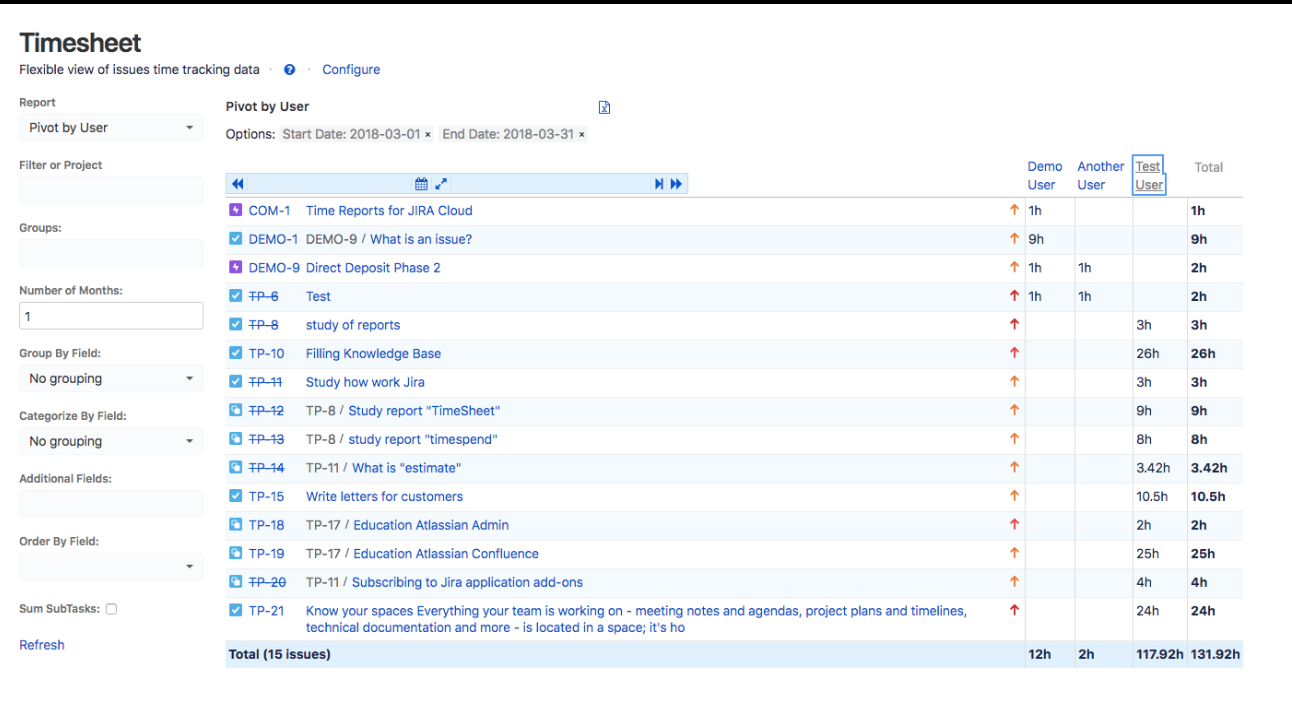Open the Report dropdown showing Pivot by User
The image size is (1292, 710).
(111, 127)
